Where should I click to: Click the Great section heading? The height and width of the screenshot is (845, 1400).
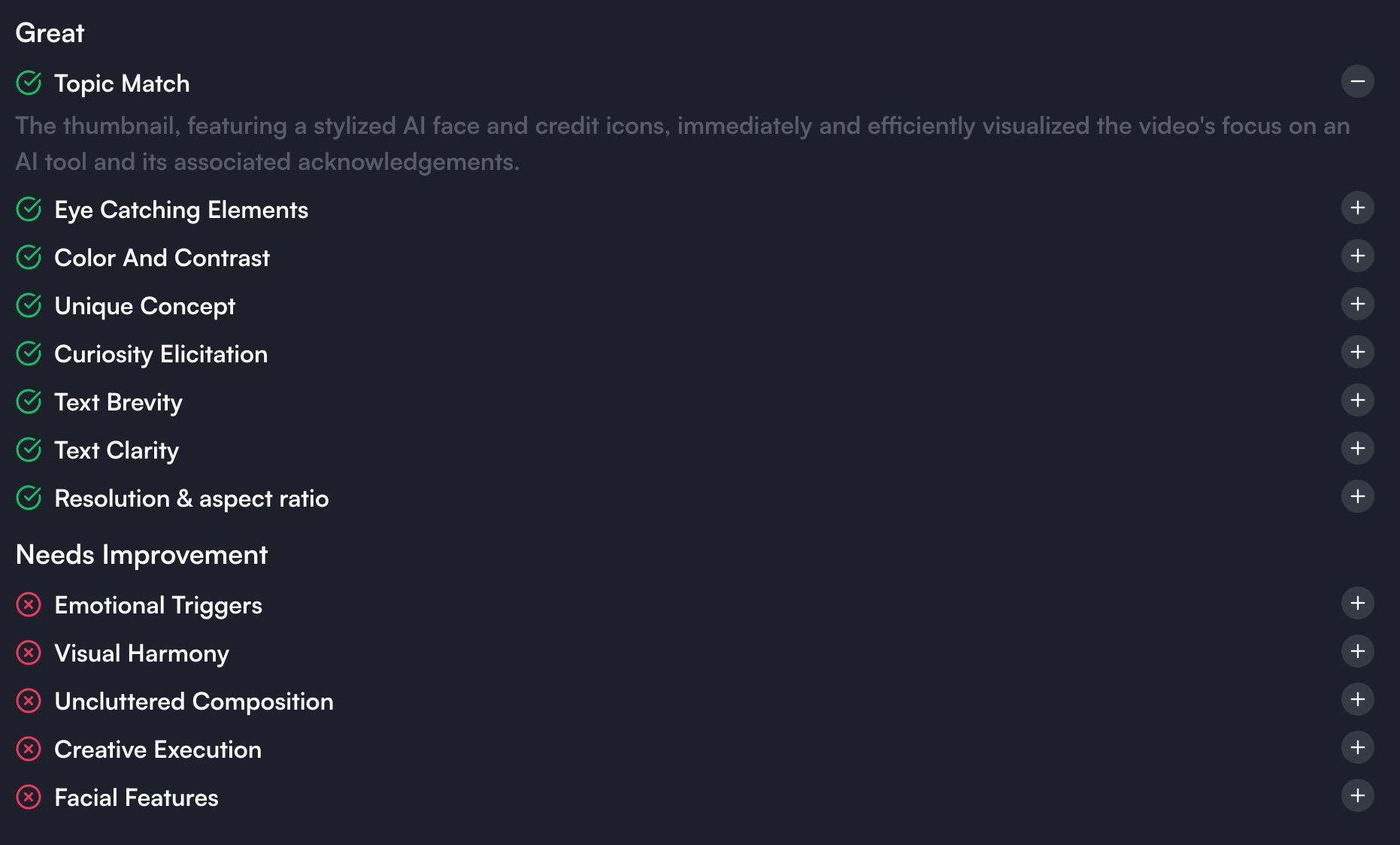50,32
